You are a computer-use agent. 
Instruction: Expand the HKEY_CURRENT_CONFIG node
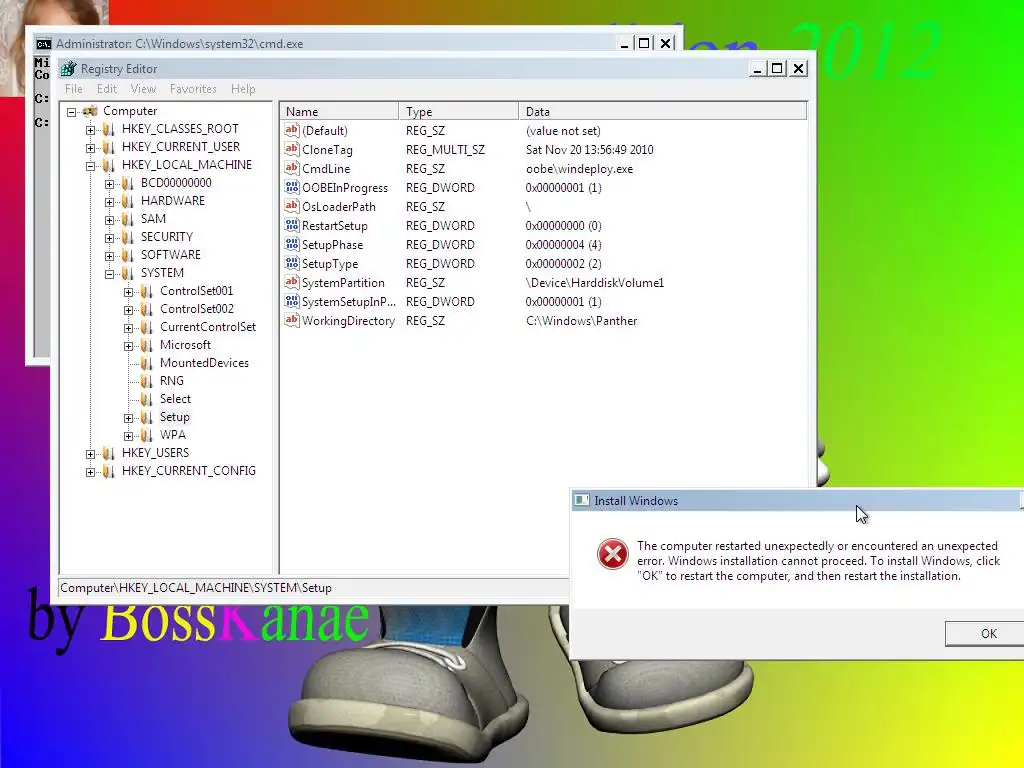90,472
